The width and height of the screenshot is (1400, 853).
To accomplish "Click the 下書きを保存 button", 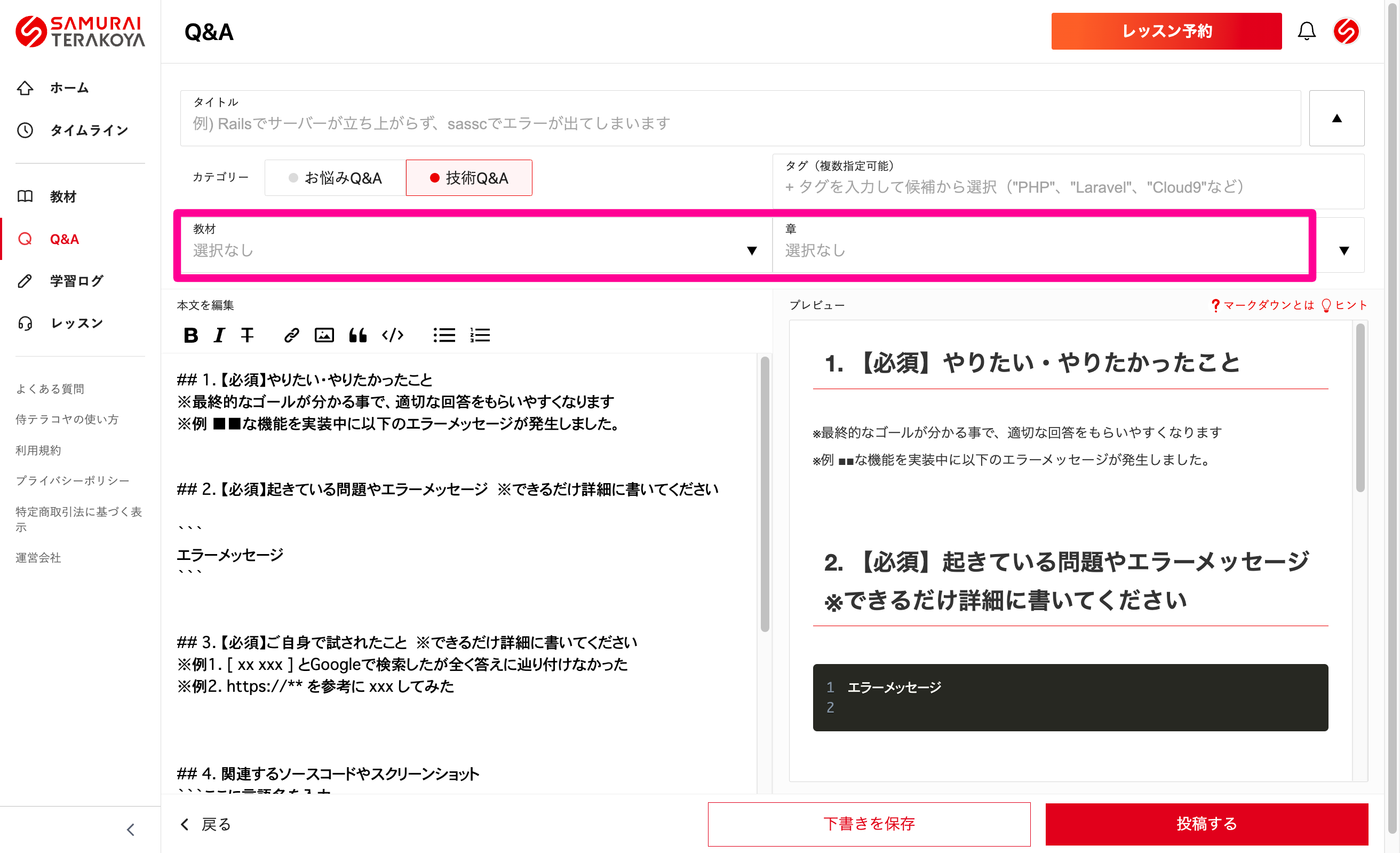I will click(x=869, y=824).
